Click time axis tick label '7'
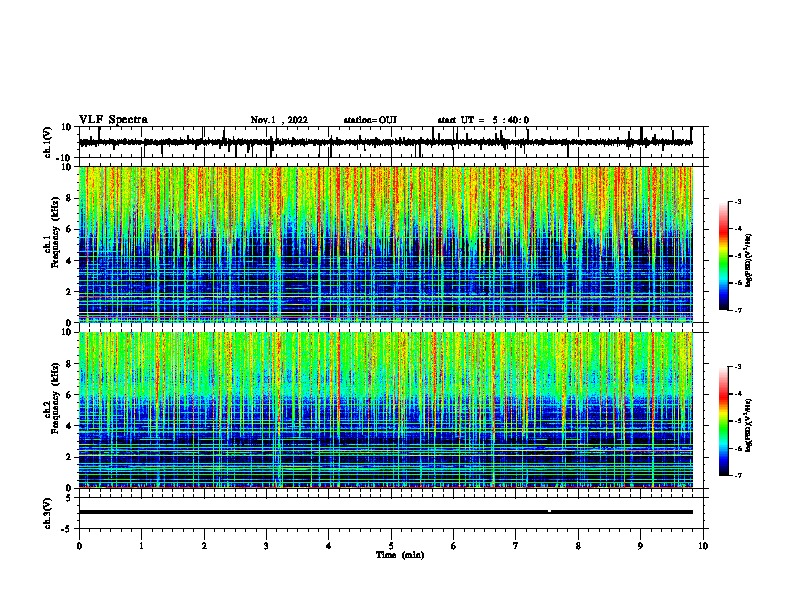Screen dimensions: 792x612 (x=516, y=546)
